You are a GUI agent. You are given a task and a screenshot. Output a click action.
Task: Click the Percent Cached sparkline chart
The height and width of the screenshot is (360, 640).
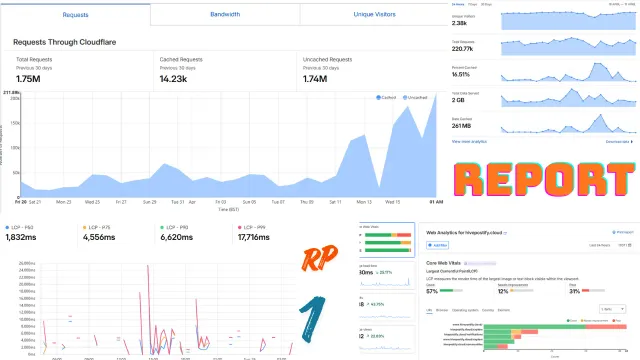568,72
